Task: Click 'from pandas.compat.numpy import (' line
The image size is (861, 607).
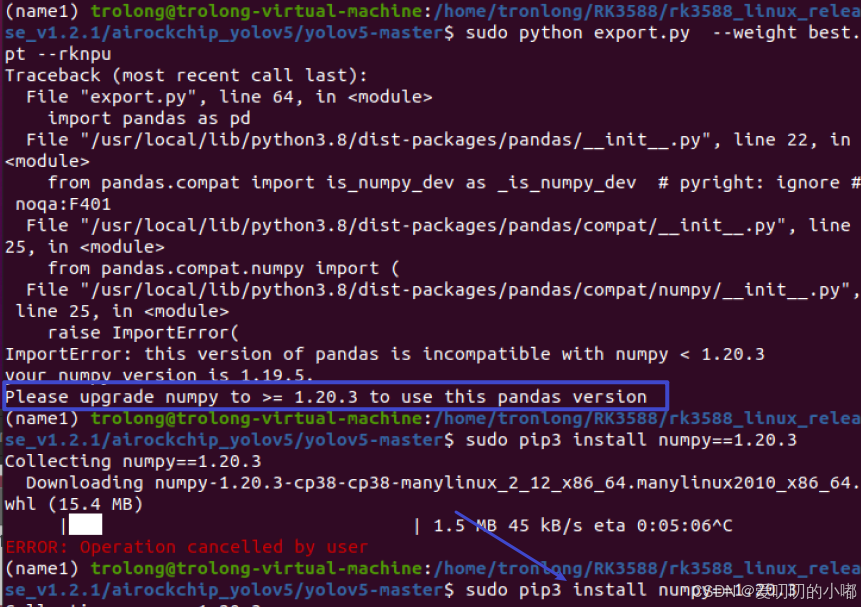Action: coord(223,269)
